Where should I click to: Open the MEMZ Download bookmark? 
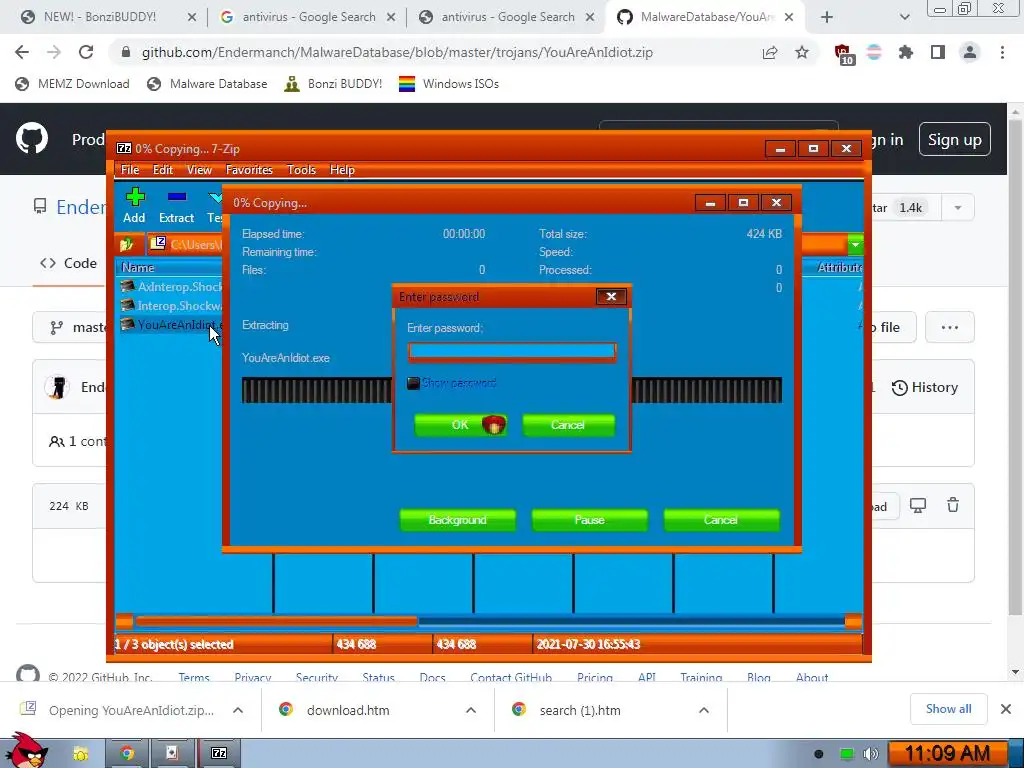(x=72, y=84)
